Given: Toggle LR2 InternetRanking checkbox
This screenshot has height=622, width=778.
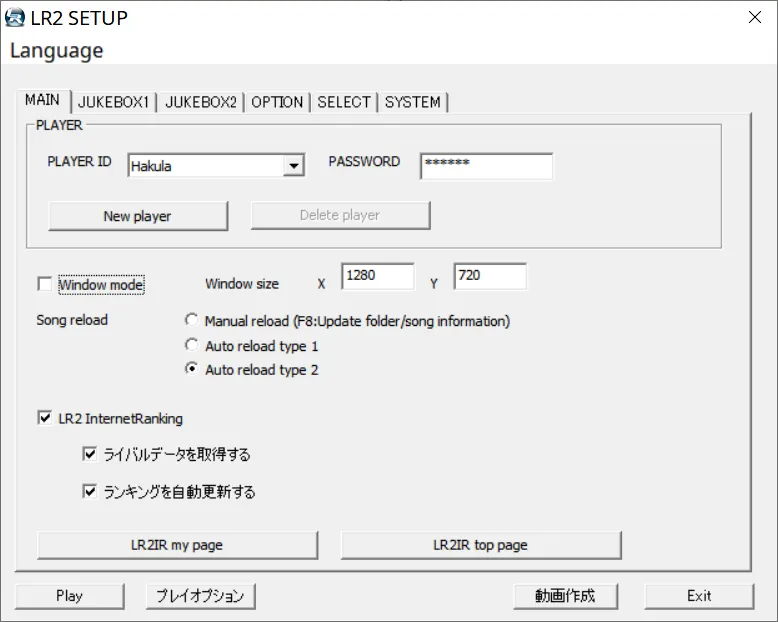Looking at the screenshot, I should [45, 418].
